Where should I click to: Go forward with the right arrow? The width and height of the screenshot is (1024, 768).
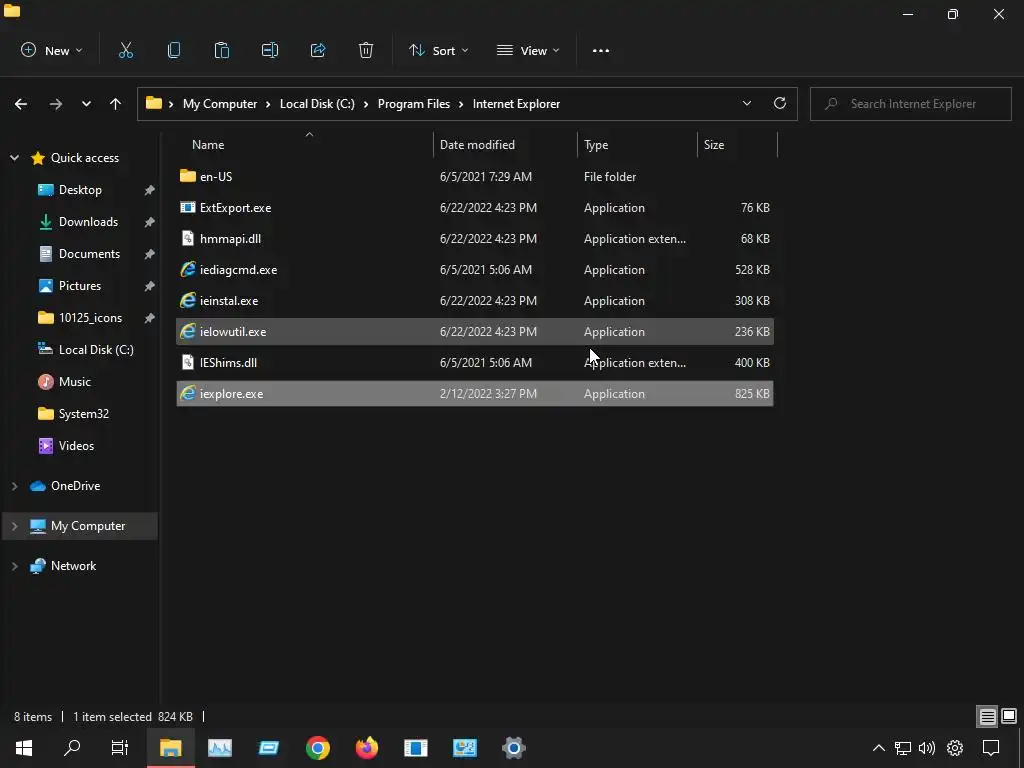pos(56,104)
